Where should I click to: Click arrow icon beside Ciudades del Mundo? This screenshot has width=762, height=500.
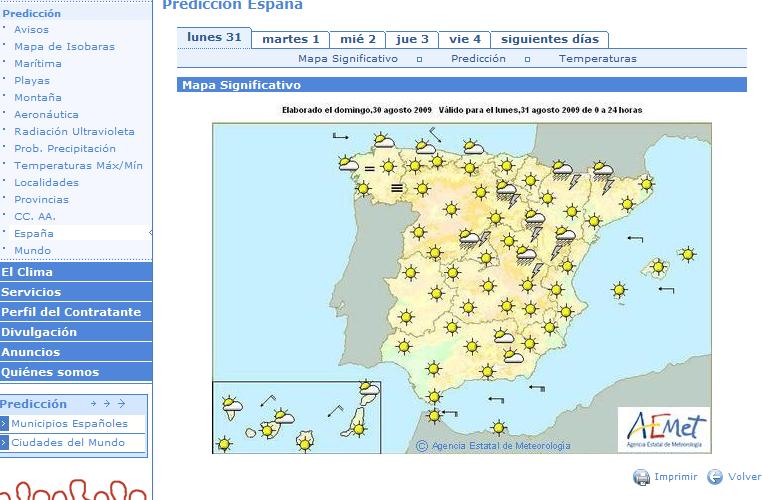(4, 443)
